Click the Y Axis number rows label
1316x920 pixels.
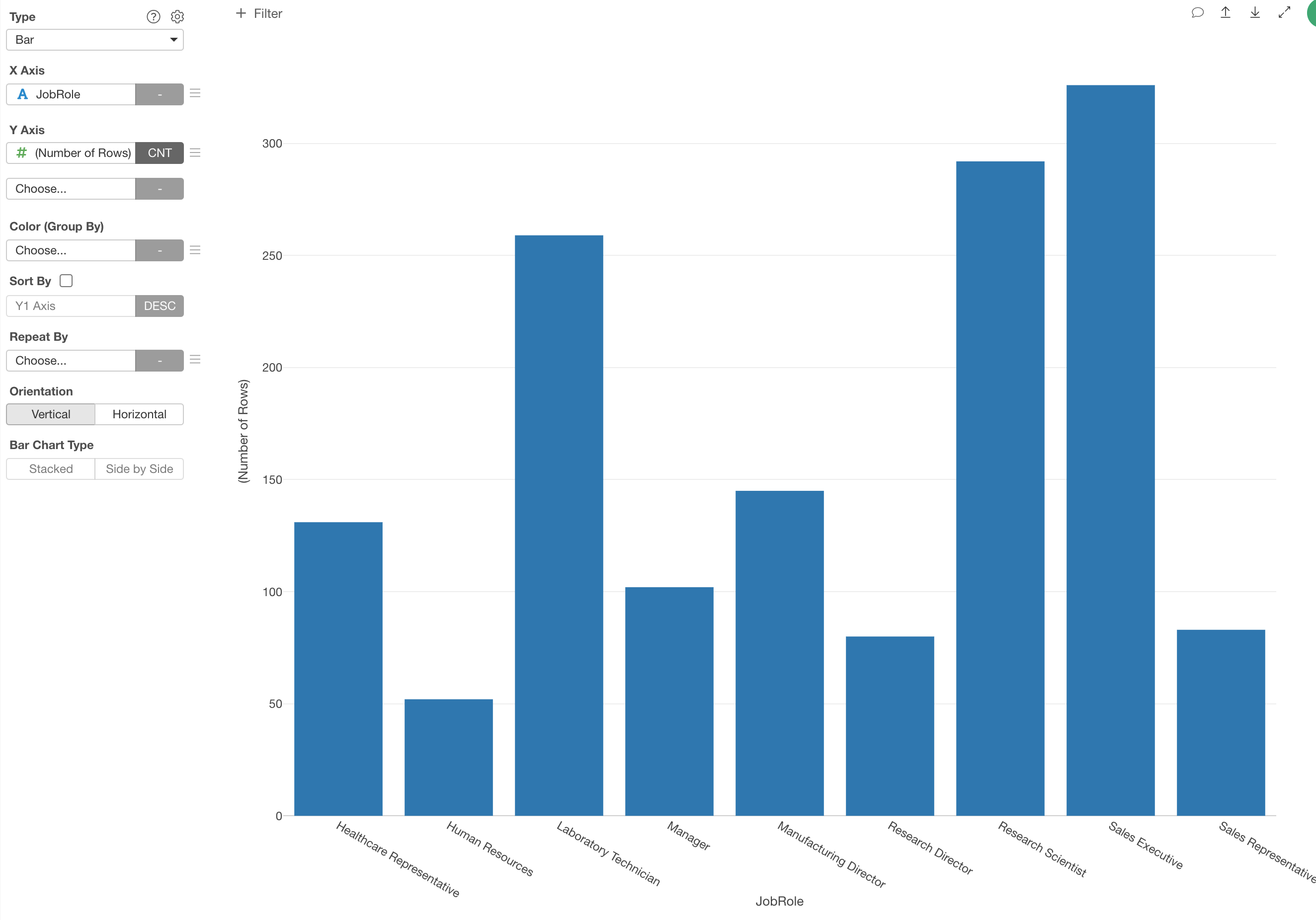pos(83,152)
